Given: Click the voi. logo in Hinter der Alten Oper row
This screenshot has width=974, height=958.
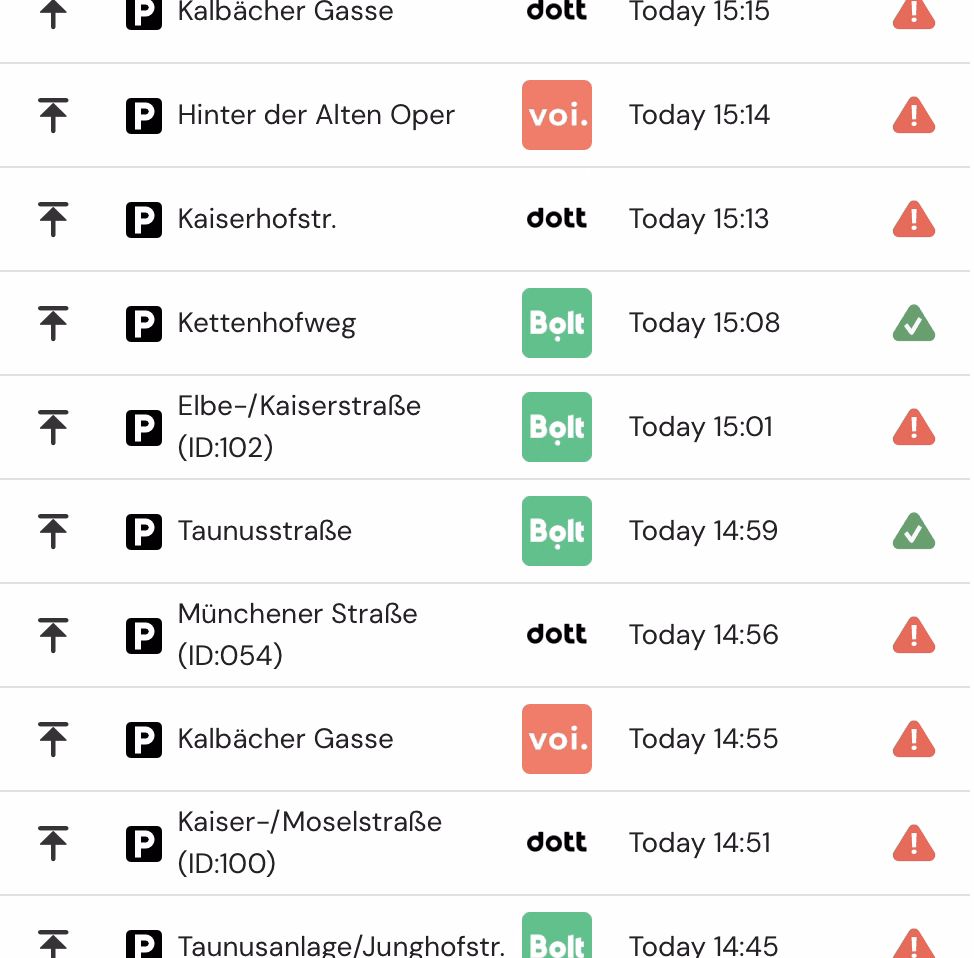Looking at the screenshot, I should [557, 115].
